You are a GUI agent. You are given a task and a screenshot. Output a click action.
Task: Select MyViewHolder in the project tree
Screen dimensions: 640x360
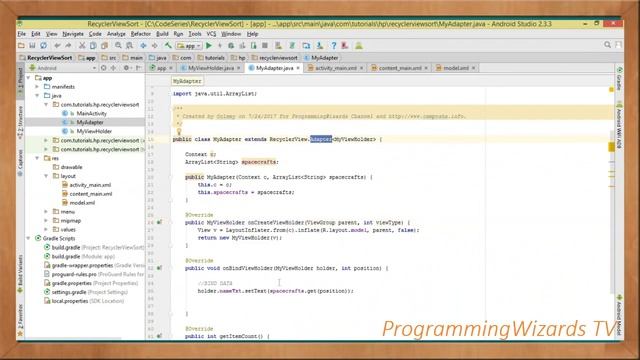94,131
